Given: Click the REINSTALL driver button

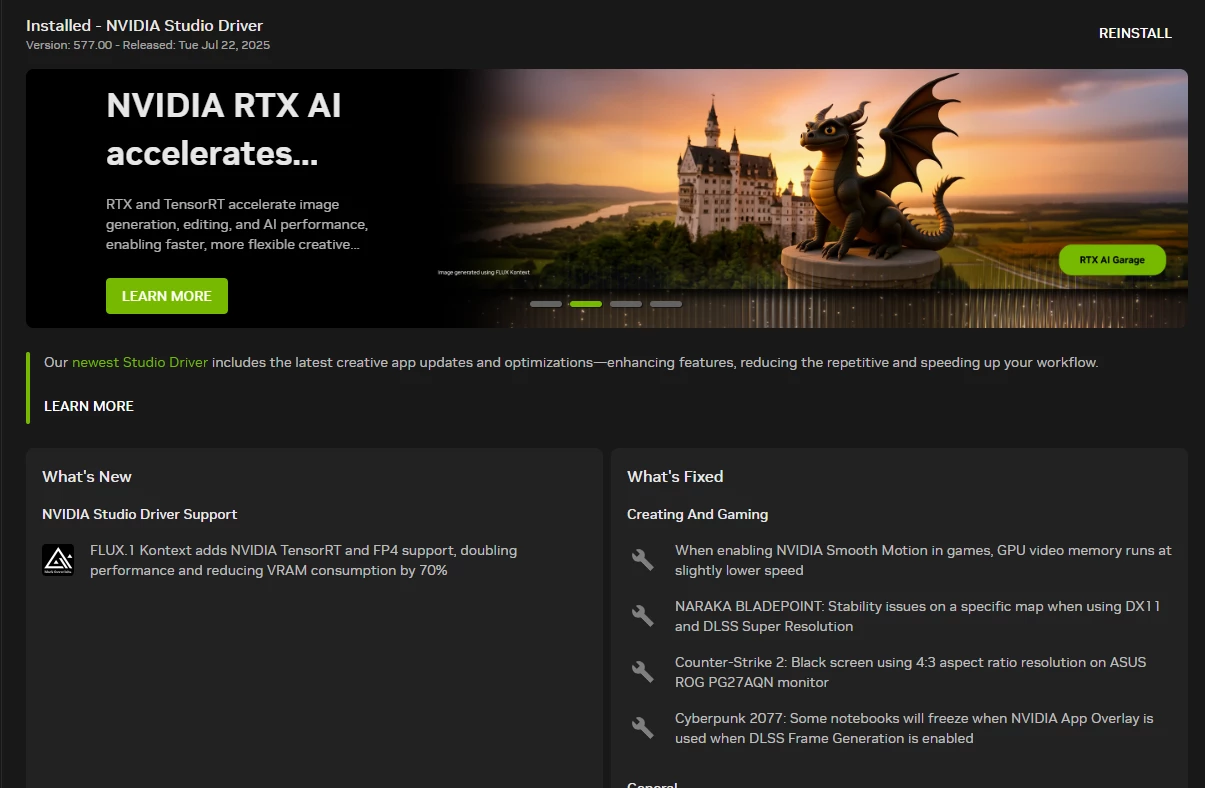Looking at the screenshot, I should pyautogui.click(x=1135, y=33).
